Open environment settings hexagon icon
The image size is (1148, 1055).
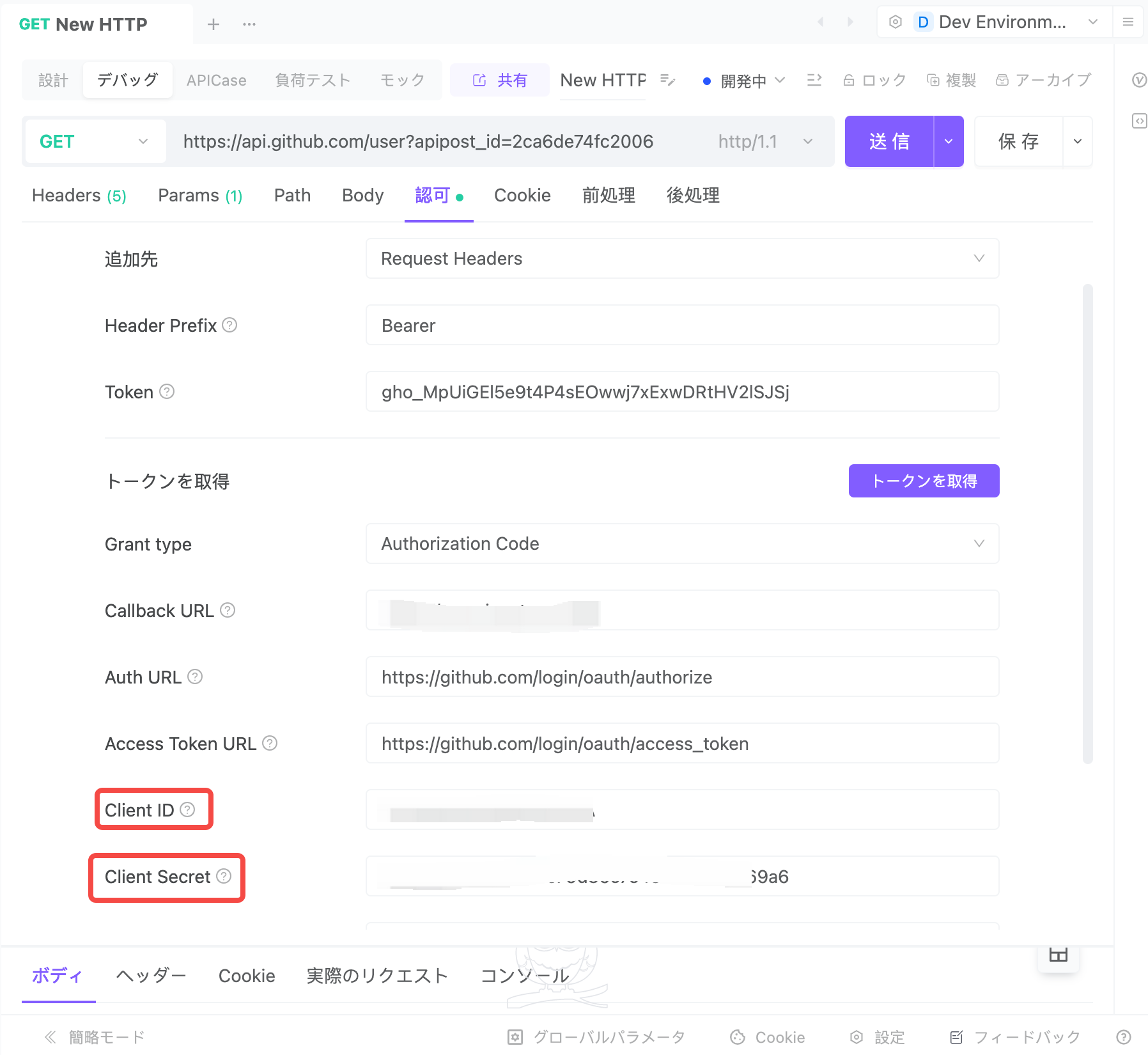[x=896, y=22]
